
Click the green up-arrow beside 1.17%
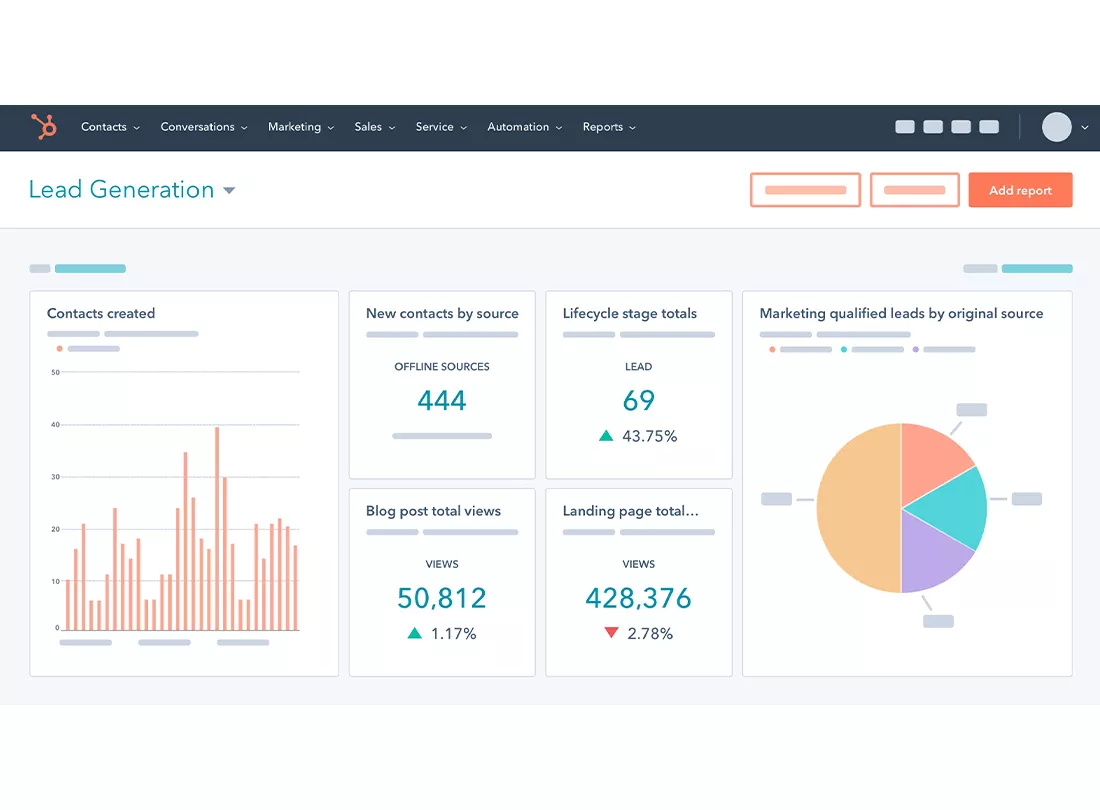tap(414, 633)
